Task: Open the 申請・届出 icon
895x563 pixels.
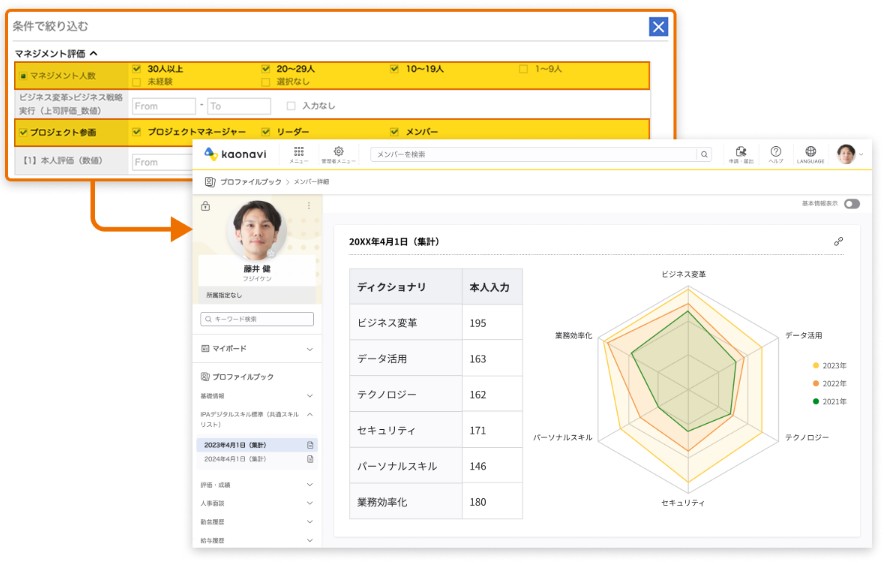Action: [741, 151]
